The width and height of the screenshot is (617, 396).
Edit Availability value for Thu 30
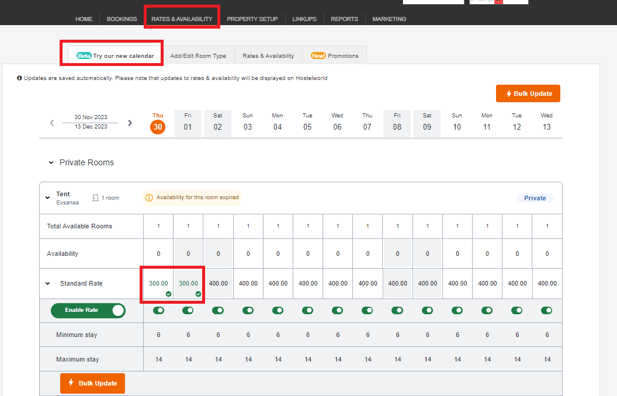[159, 254]
